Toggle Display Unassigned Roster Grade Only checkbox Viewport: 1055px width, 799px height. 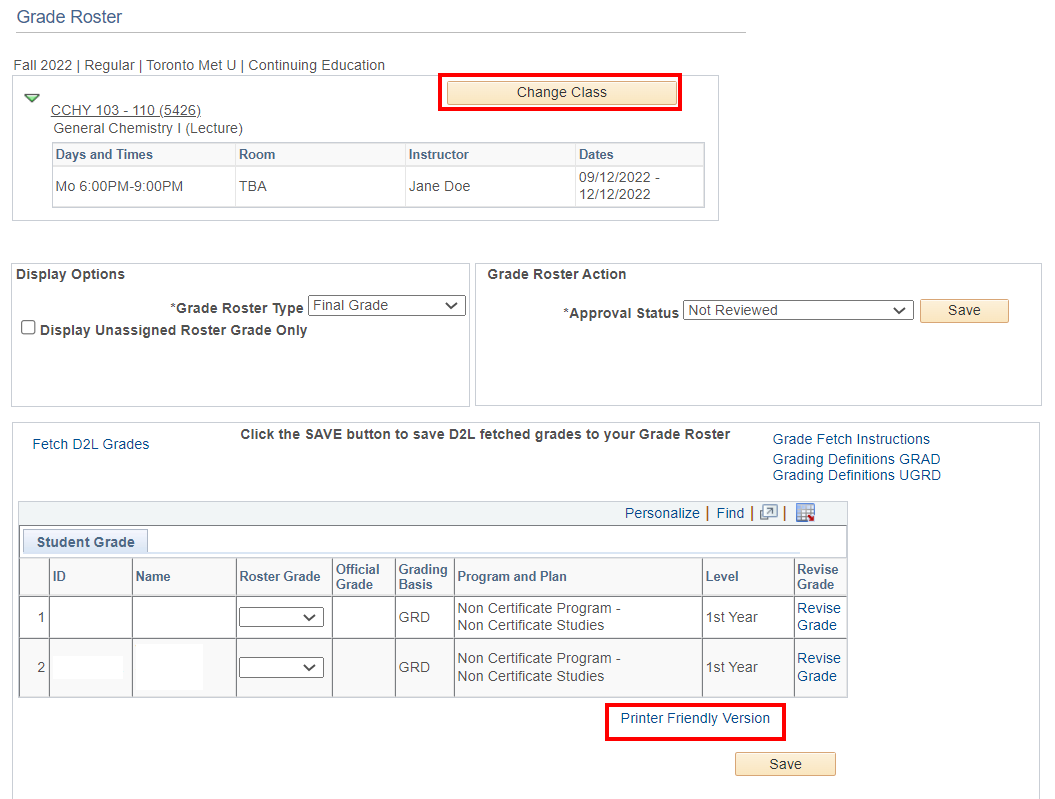click(29, 328)
